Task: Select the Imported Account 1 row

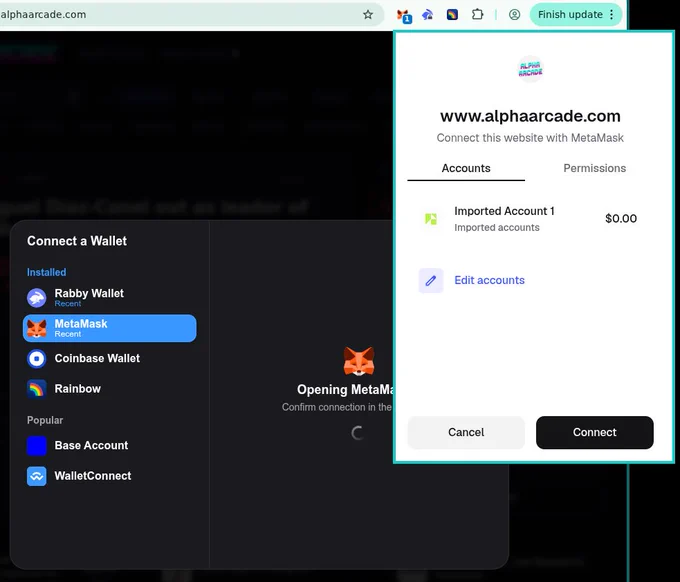Action: click(530, 219)
